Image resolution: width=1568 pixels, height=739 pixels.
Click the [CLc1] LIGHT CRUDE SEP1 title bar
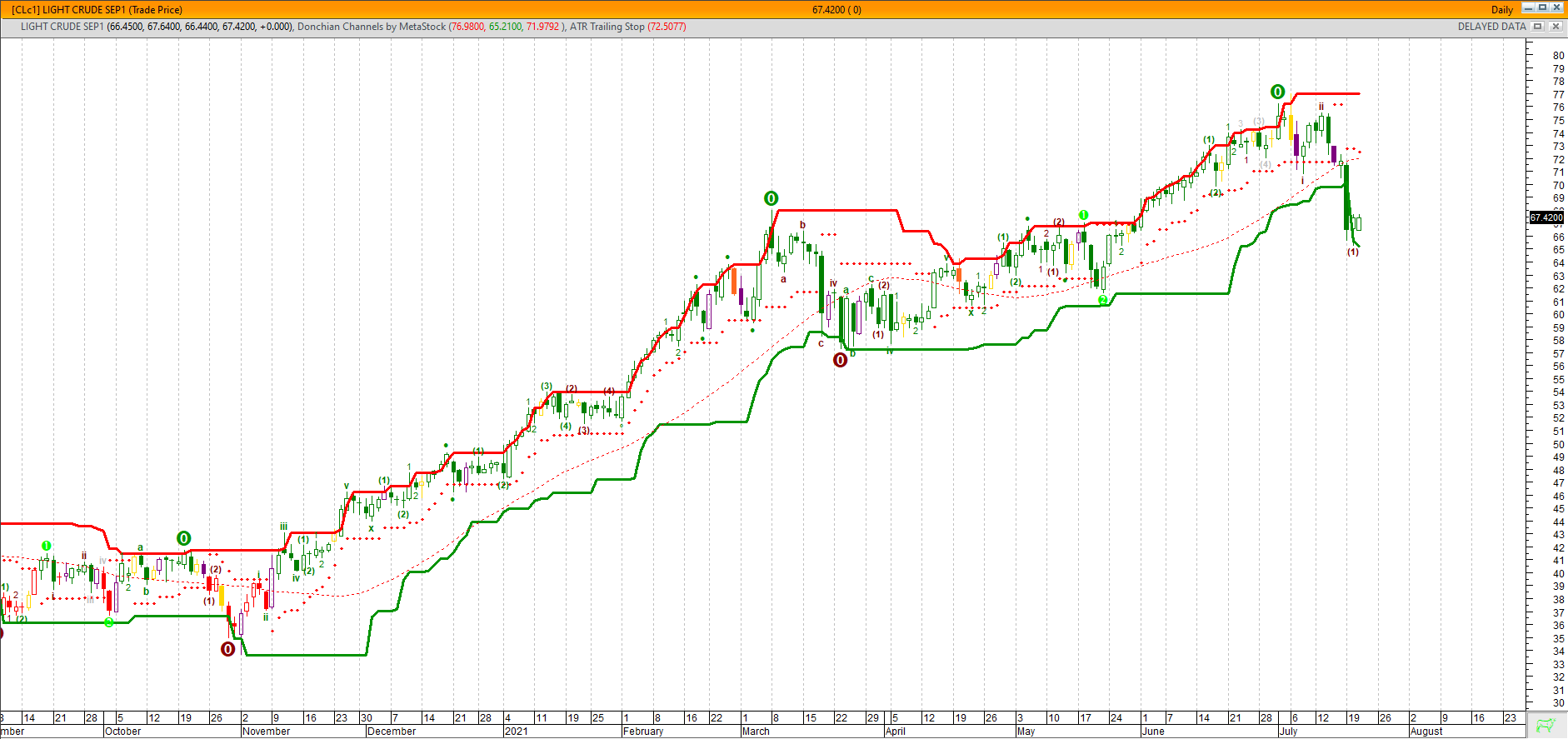97,10
